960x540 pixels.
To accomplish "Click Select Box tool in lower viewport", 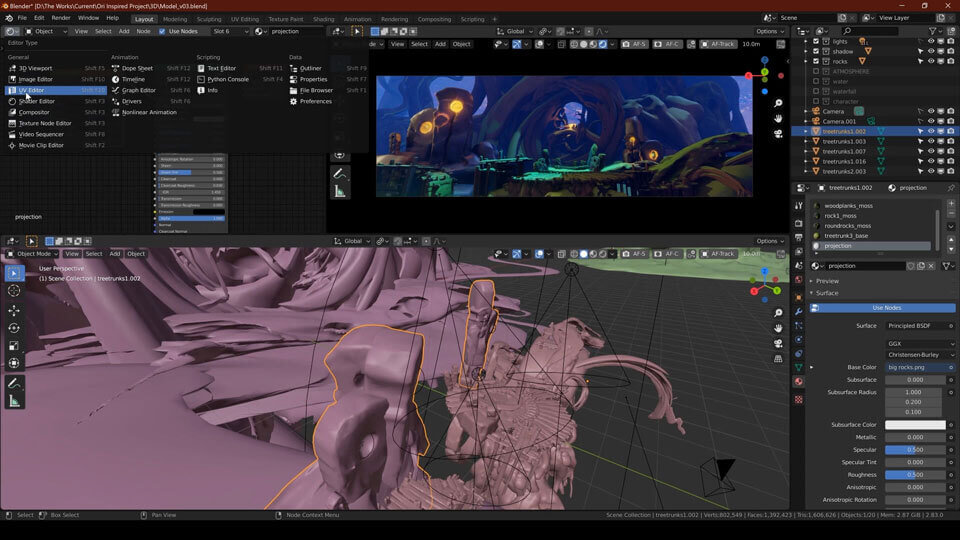I will [13, 273].
